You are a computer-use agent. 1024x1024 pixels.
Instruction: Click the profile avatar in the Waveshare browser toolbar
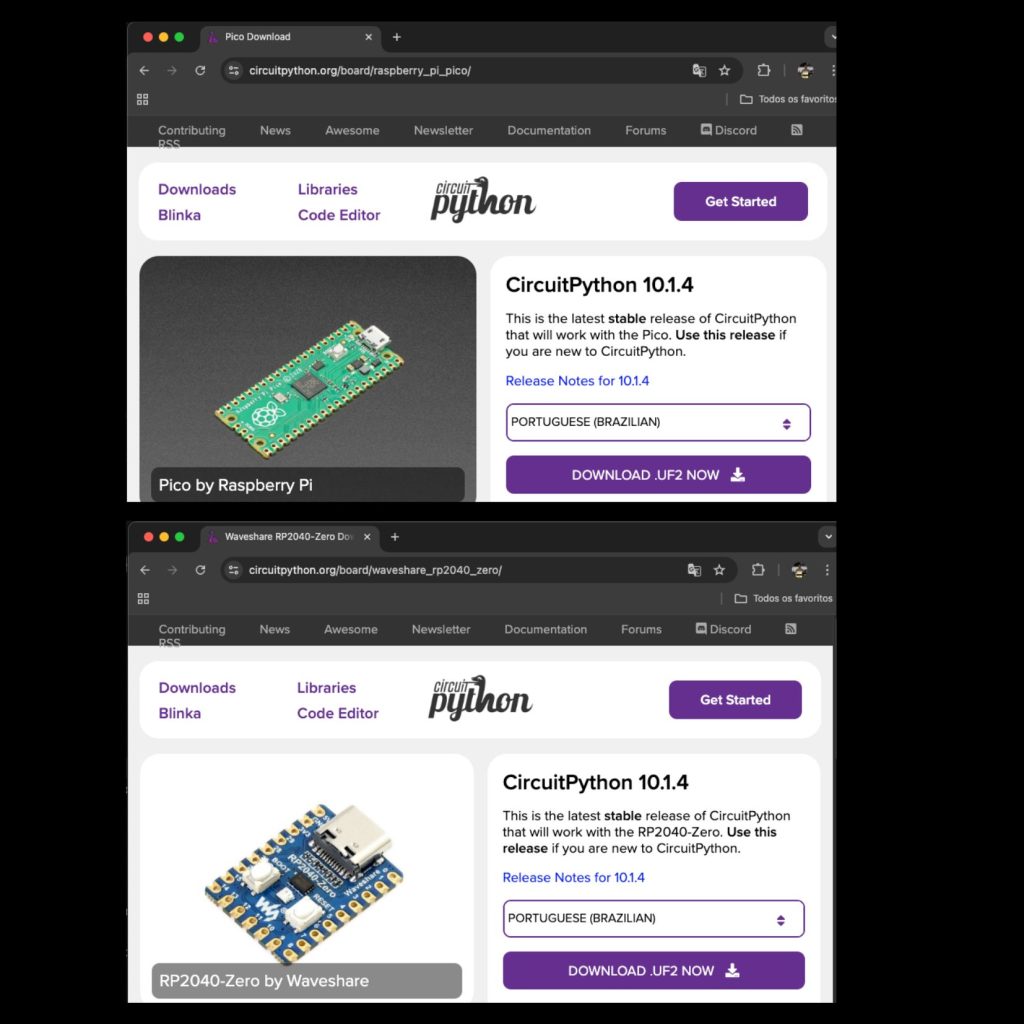(799, 570)
